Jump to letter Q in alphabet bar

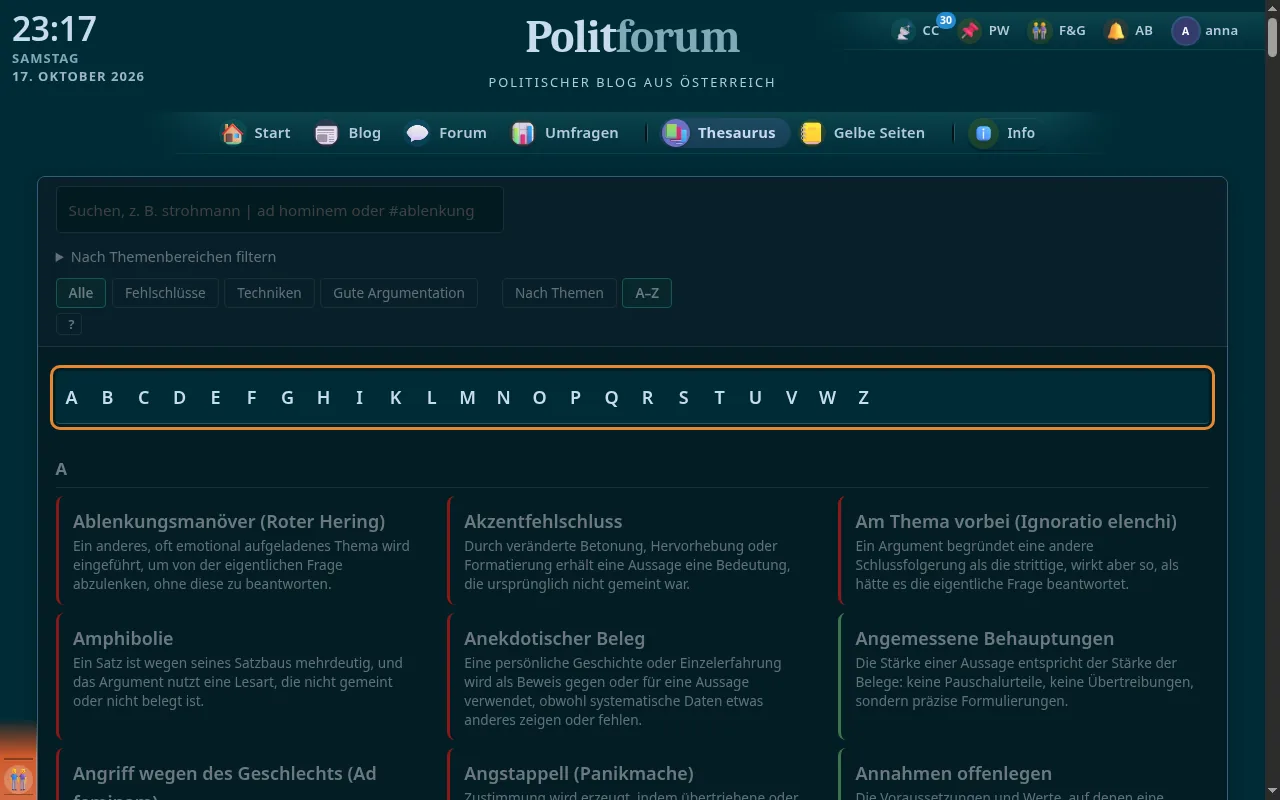coord(611,398)
